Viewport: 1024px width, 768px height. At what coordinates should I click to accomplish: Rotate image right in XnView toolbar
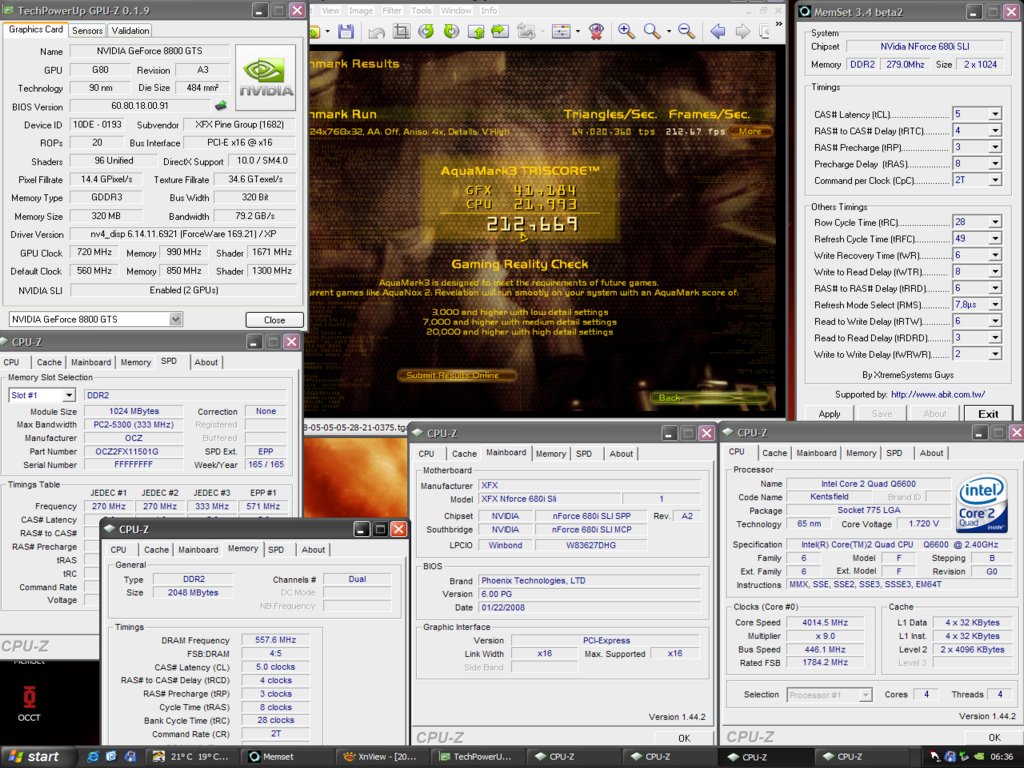click(451, 31)
